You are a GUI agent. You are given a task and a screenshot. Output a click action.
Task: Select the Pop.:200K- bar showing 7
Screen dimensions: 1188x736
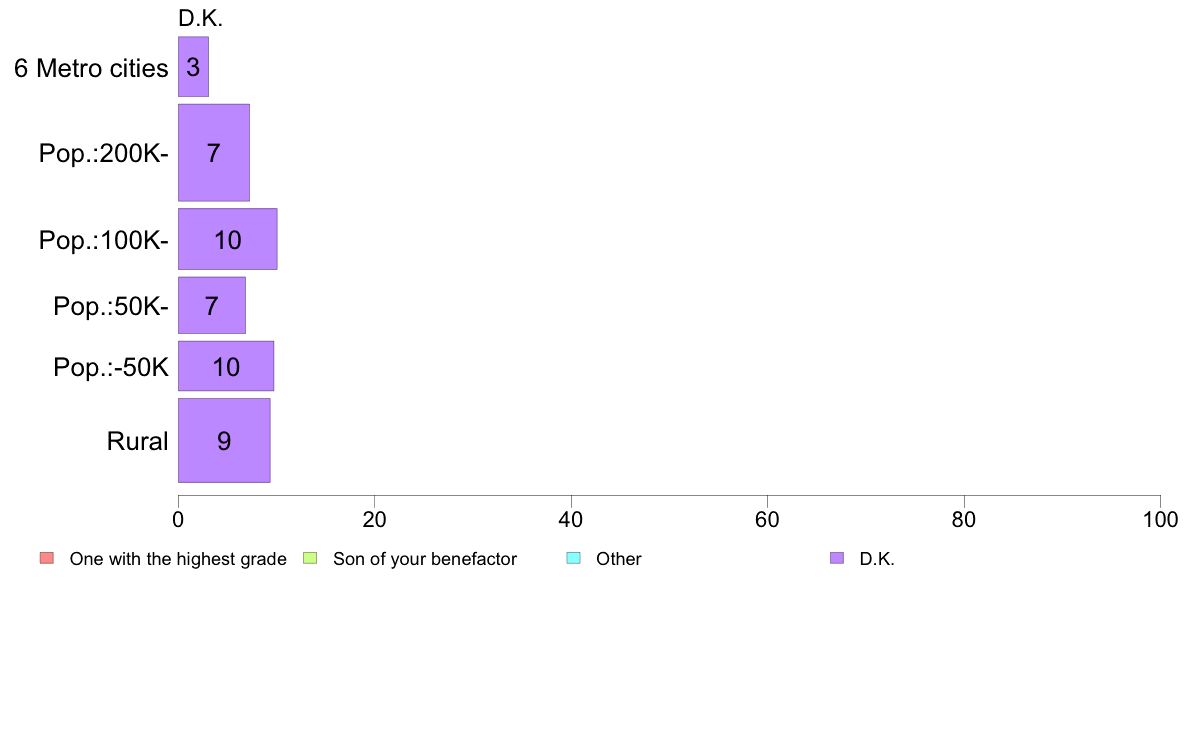(x=214, y=152)
